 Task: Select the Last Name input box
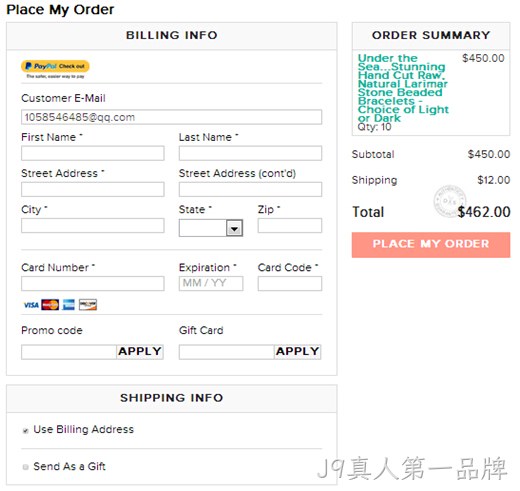click(250, 153)
